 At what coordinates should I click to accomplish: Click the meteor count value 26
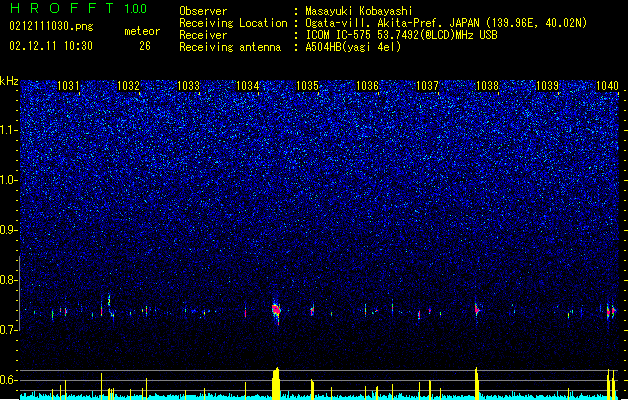[145, 46]
